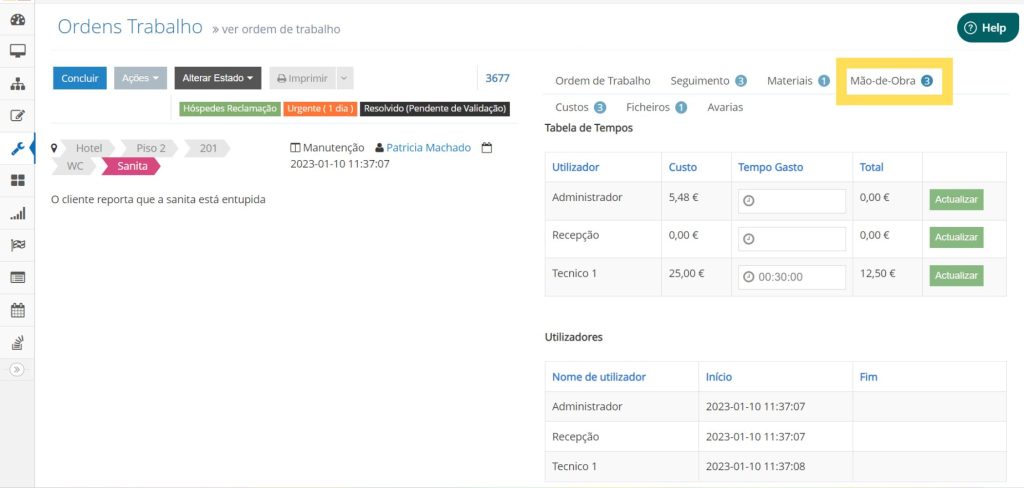1024x488 pixels.
Task: Click the monitor icon in sidebar
Action: 17,51
